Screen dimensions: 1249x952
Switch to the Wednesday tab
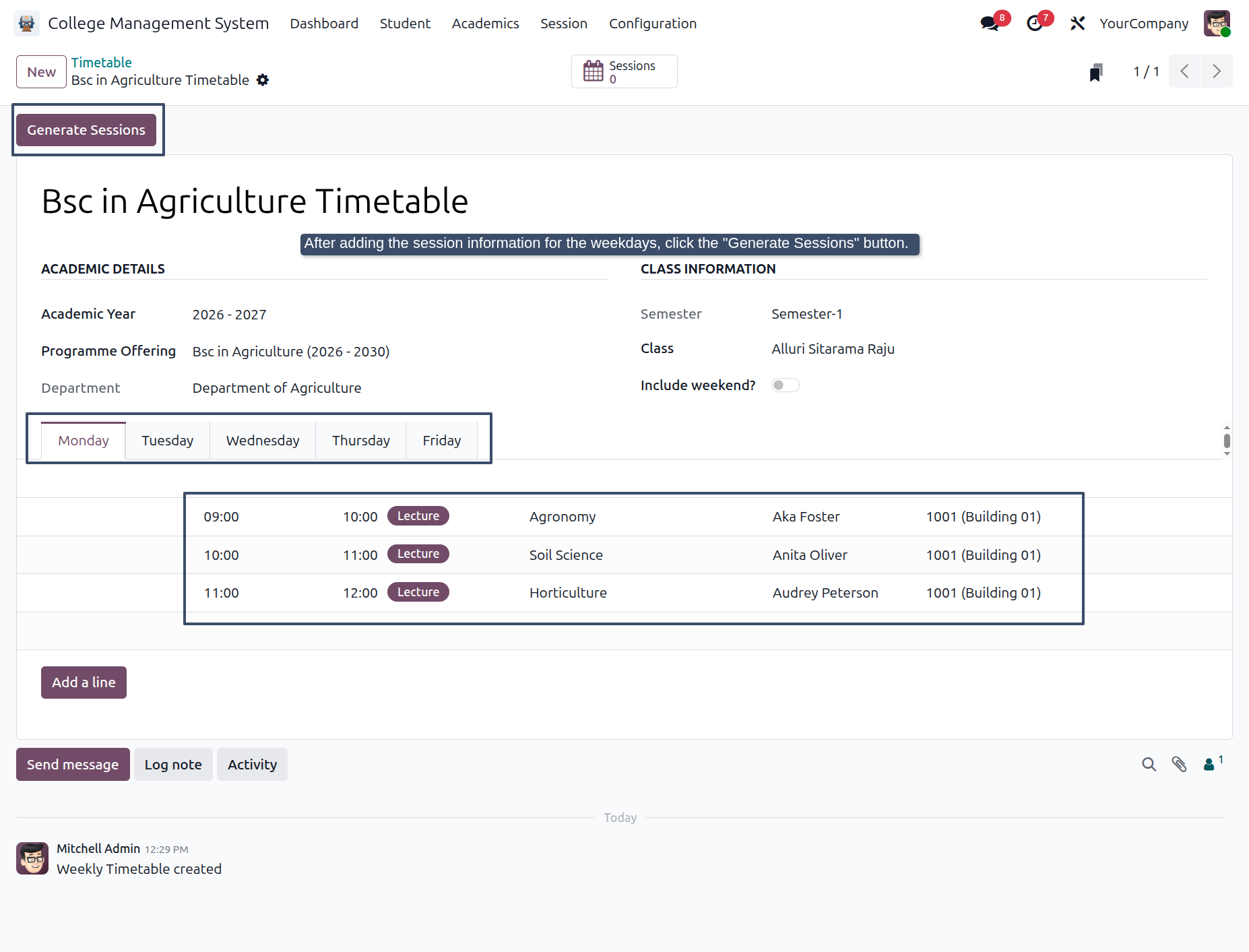tap(263, 441)
